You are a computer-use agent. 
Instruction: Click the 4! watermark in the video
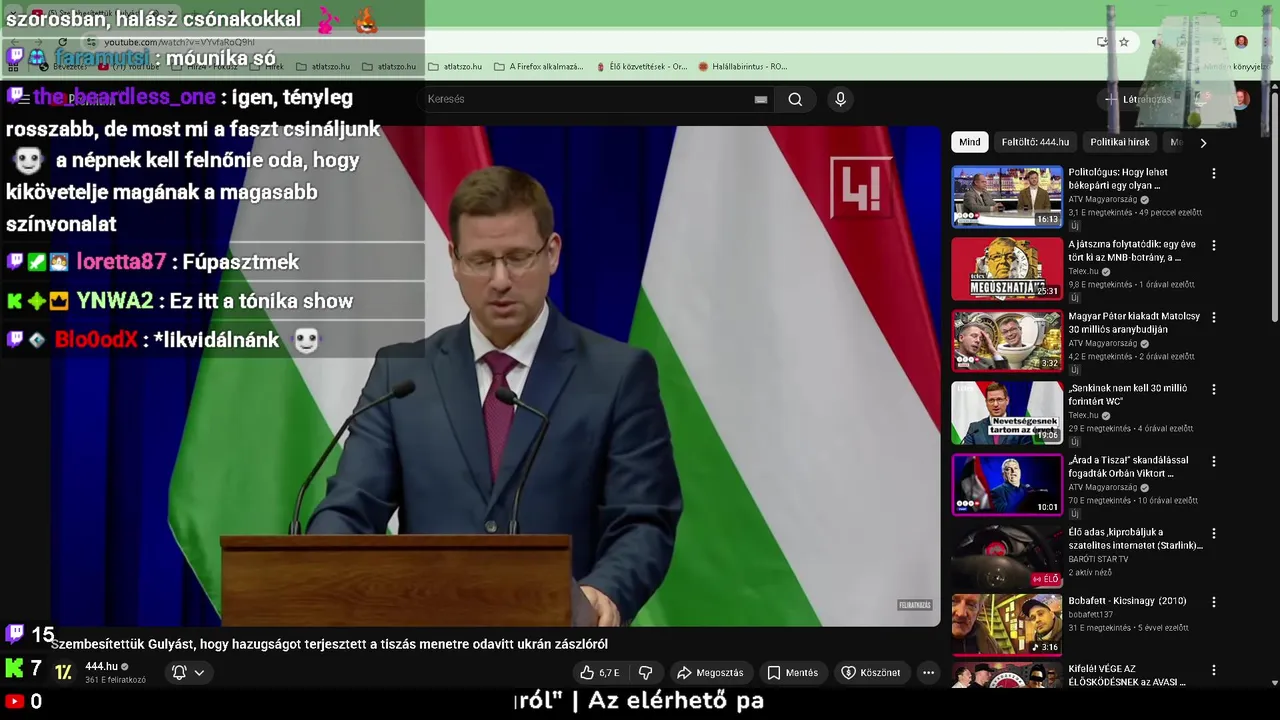pos(860,187)
